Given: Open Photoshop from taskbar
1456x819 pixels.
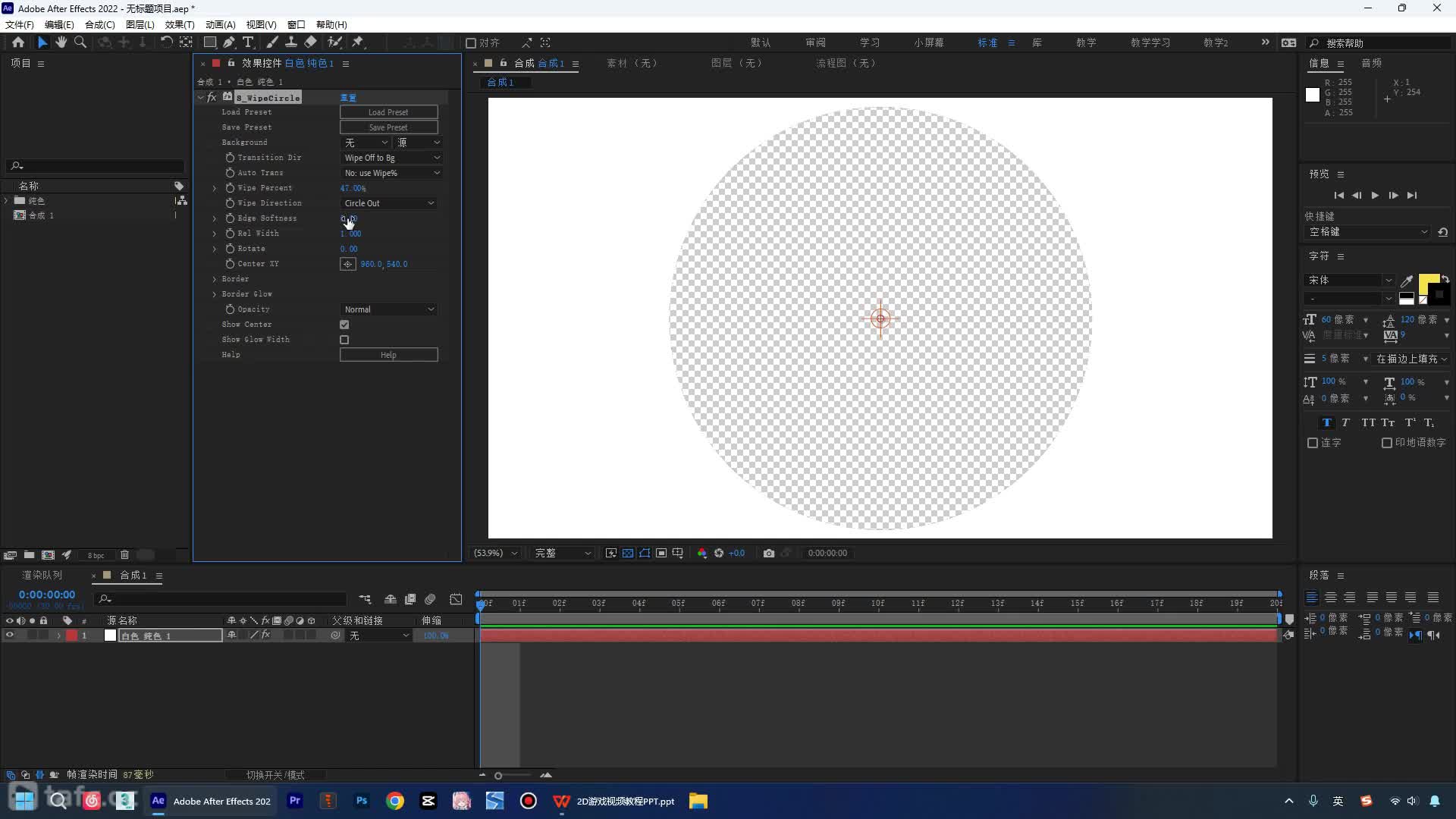Looking at the screenshot, I should (362, 801).
